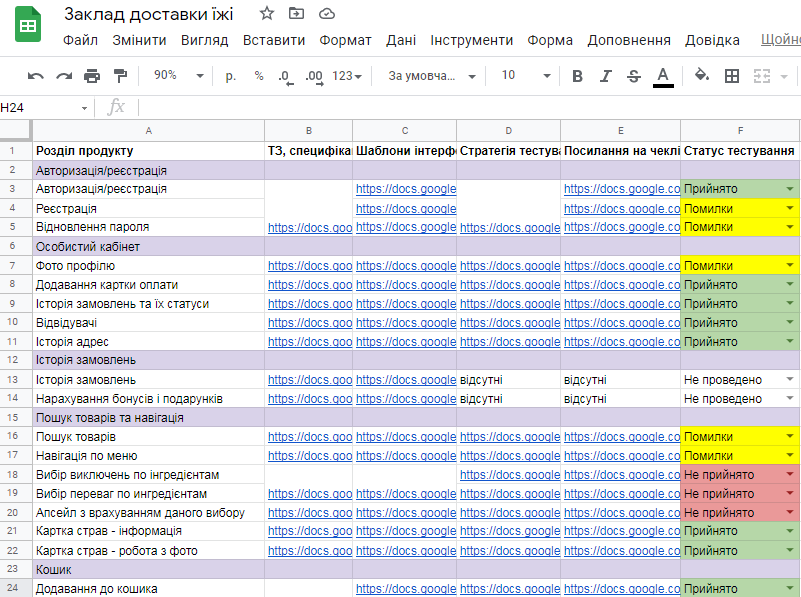Open the ТЗ link in Відновлення пароля row
The image size is (801, 597).
click(310, 227)
